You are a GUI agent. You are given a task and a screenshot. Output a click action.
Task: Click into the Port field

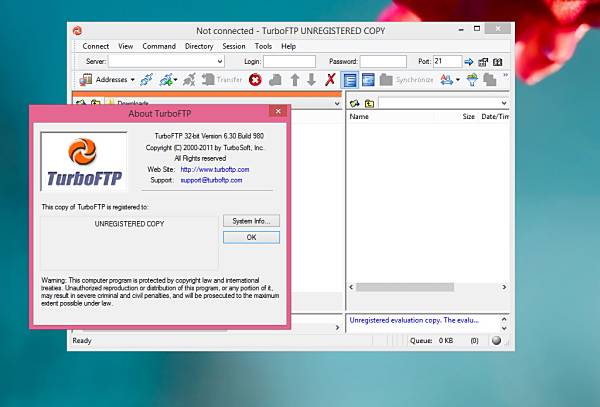click(x=447, y=61)
